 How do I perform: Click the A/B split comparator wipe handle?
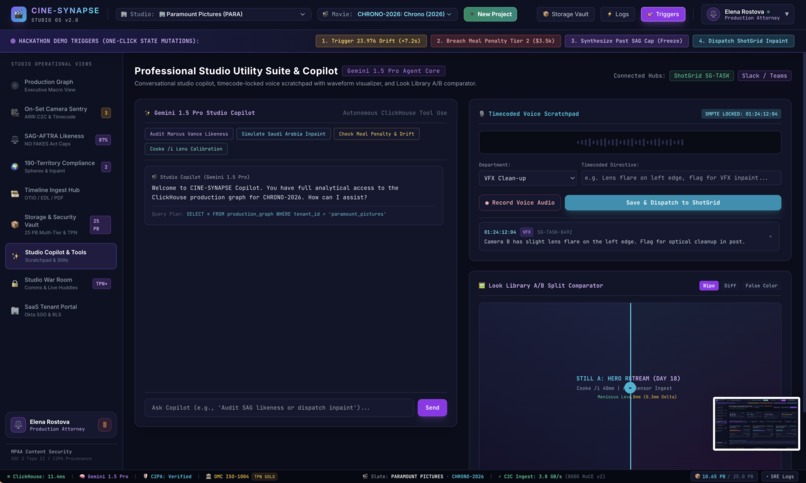(630, 388)
